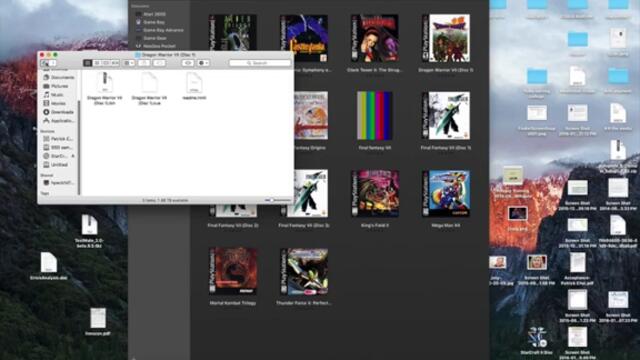Open Downloads in the Finder sidebar
Screen dimensions: 640x360
[59, 112]
